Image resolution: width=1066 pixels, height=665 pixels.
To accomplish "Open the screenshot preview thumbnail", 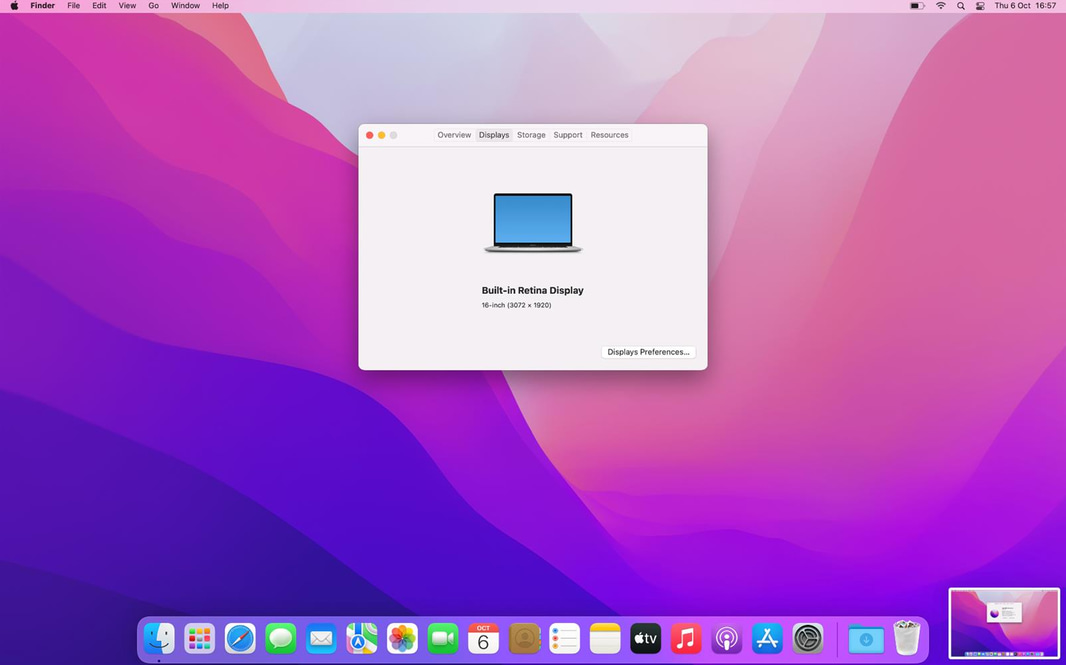I will point(1003,624).
